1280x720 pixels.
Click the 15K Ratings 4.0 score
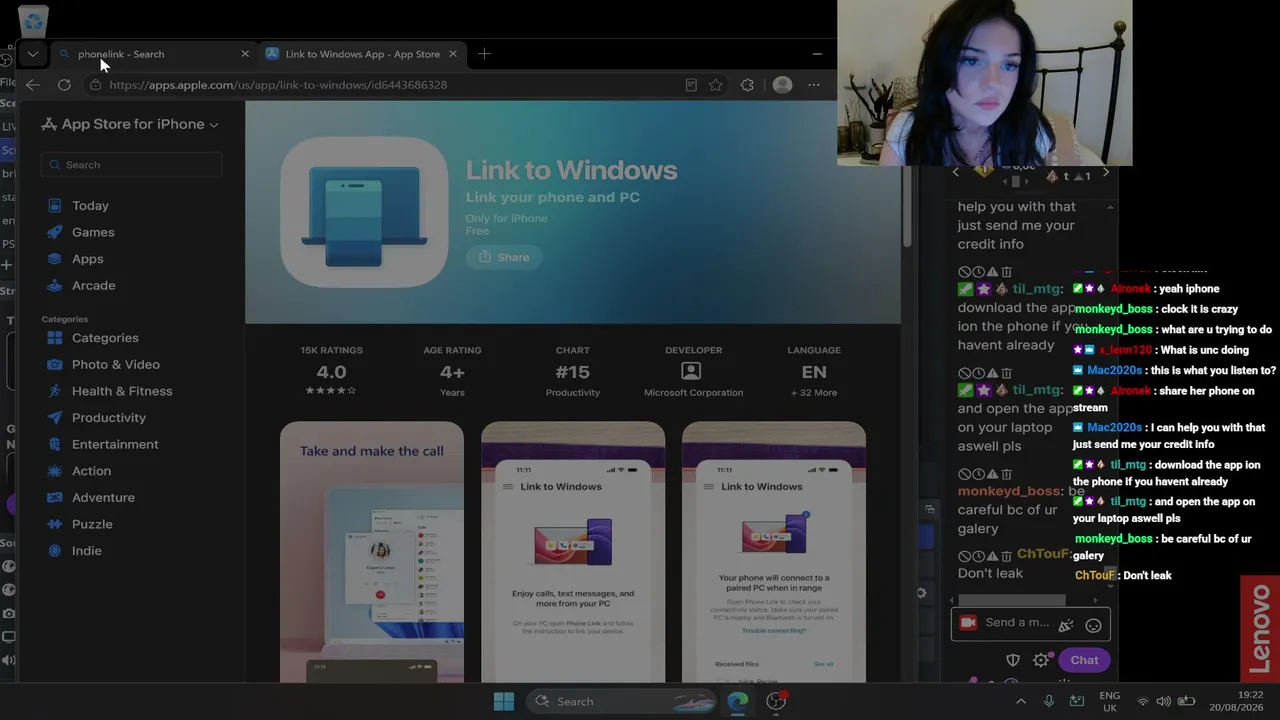(x=331, y=371)
